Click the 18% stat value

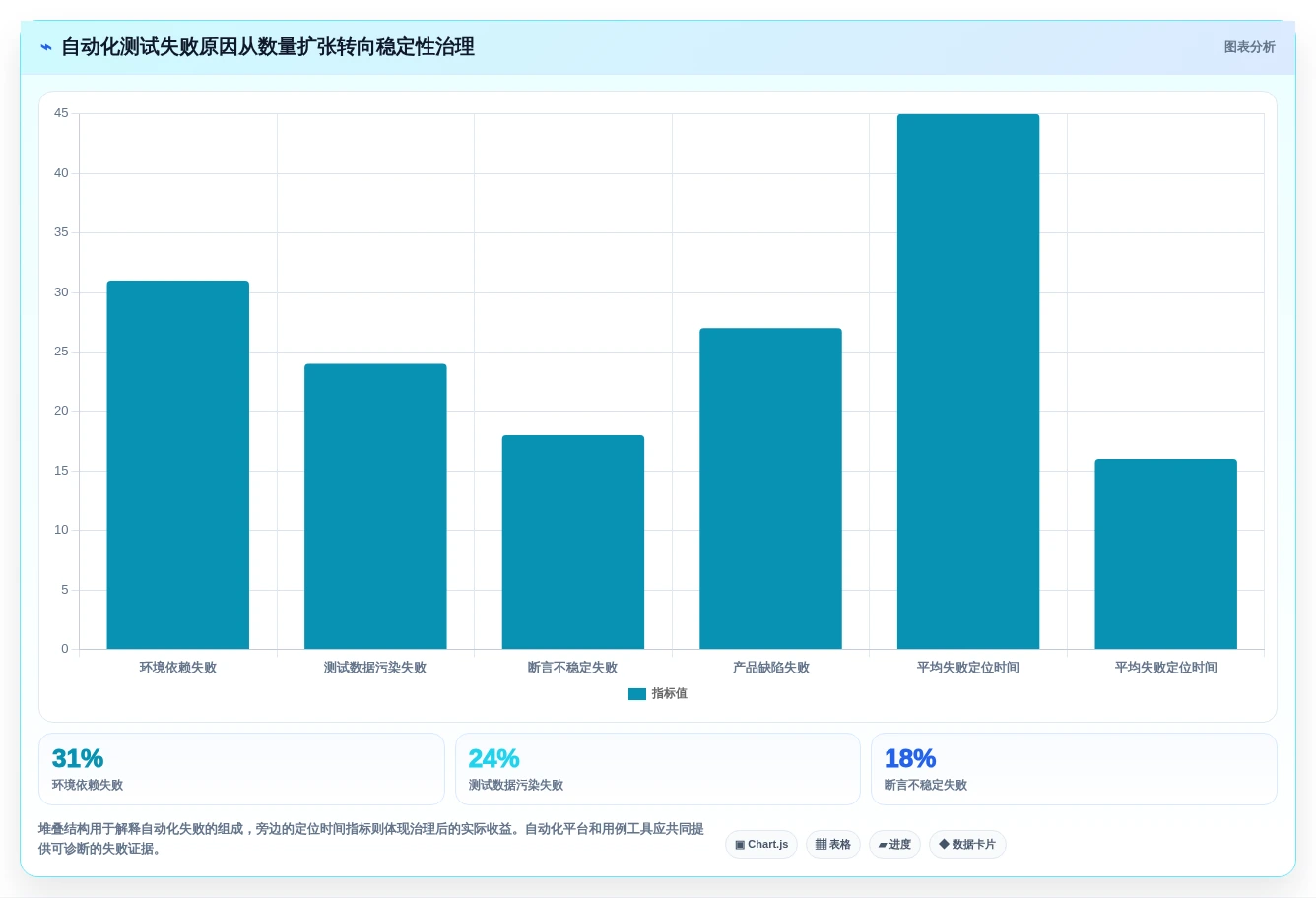(x=910, y=759)
